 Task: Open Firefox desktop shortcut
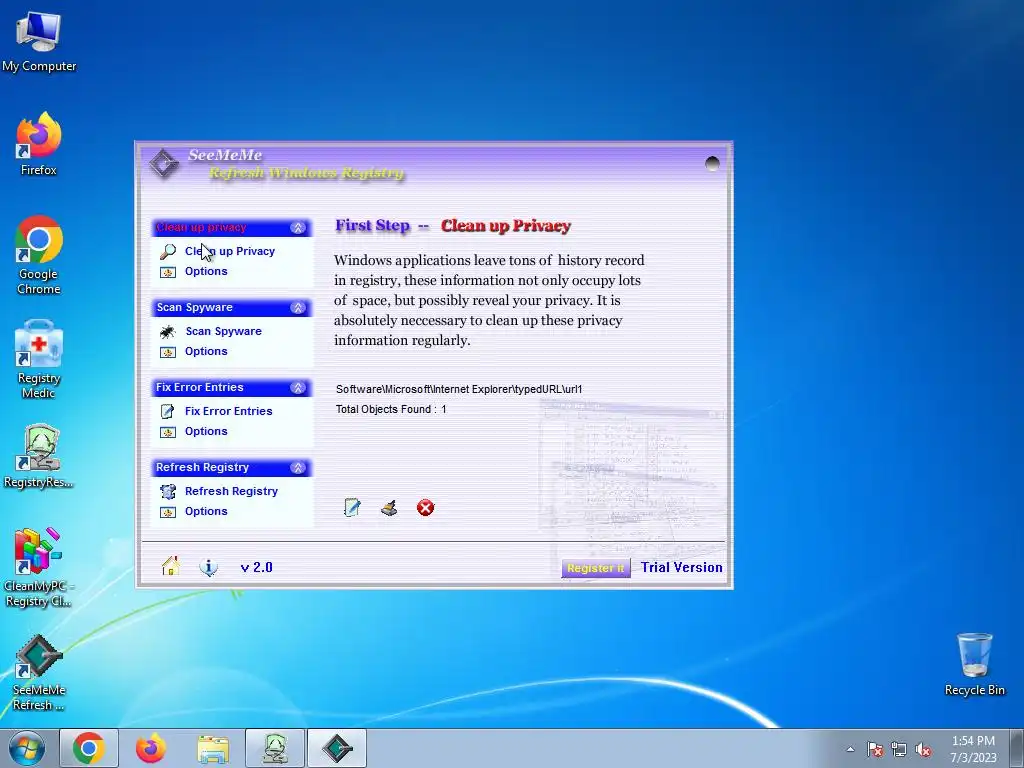click(x=39, y=144)
